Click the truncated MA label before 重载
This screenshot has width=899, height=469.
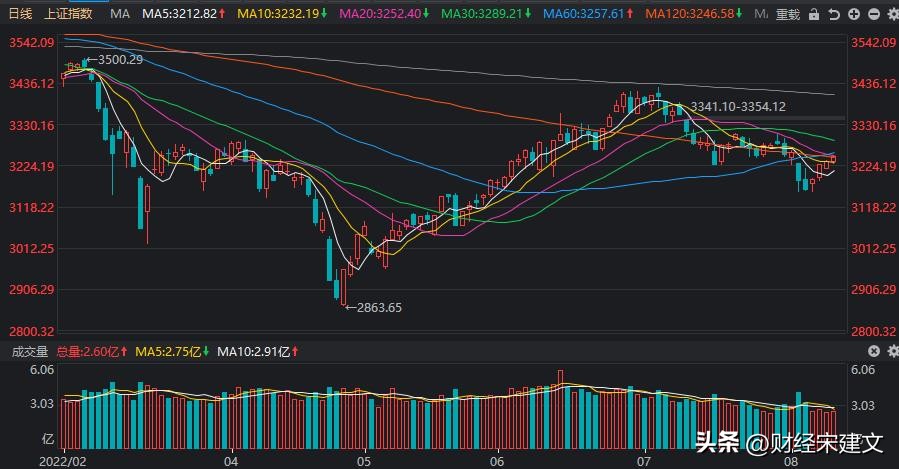761,14
